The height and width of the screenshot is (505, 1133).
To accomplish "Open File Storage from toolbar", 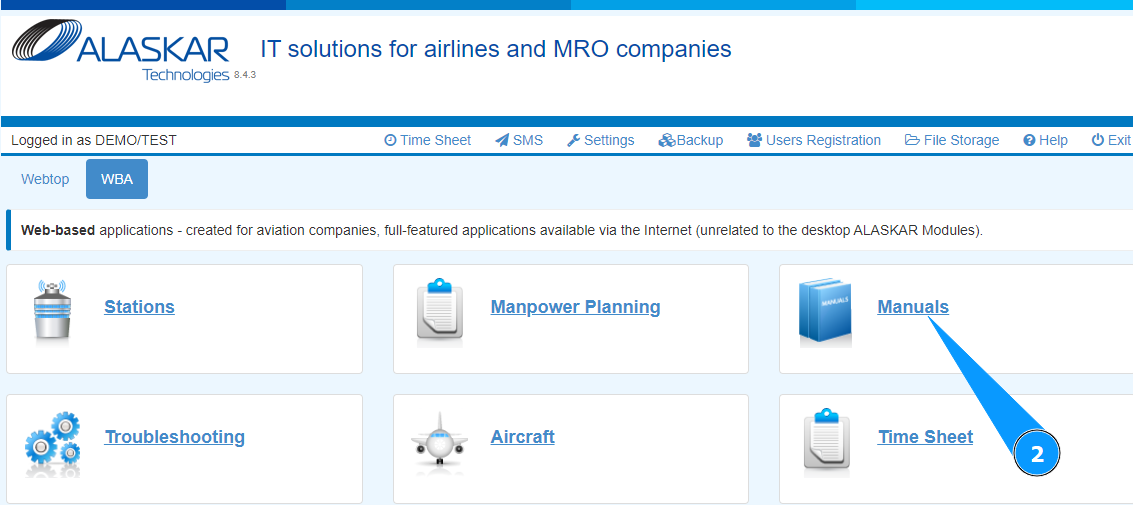I will click(952, 140).
